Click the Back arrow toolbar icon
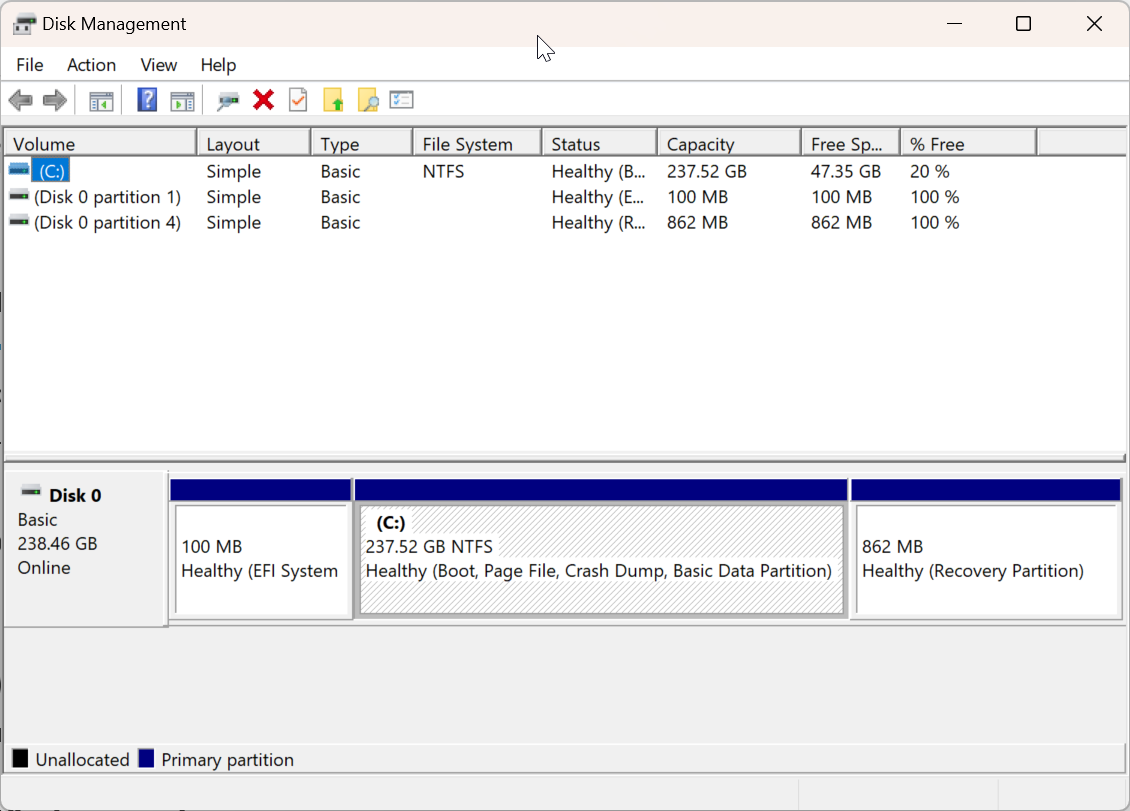The height and width of the screenshot is (811, 1130). 20,100
